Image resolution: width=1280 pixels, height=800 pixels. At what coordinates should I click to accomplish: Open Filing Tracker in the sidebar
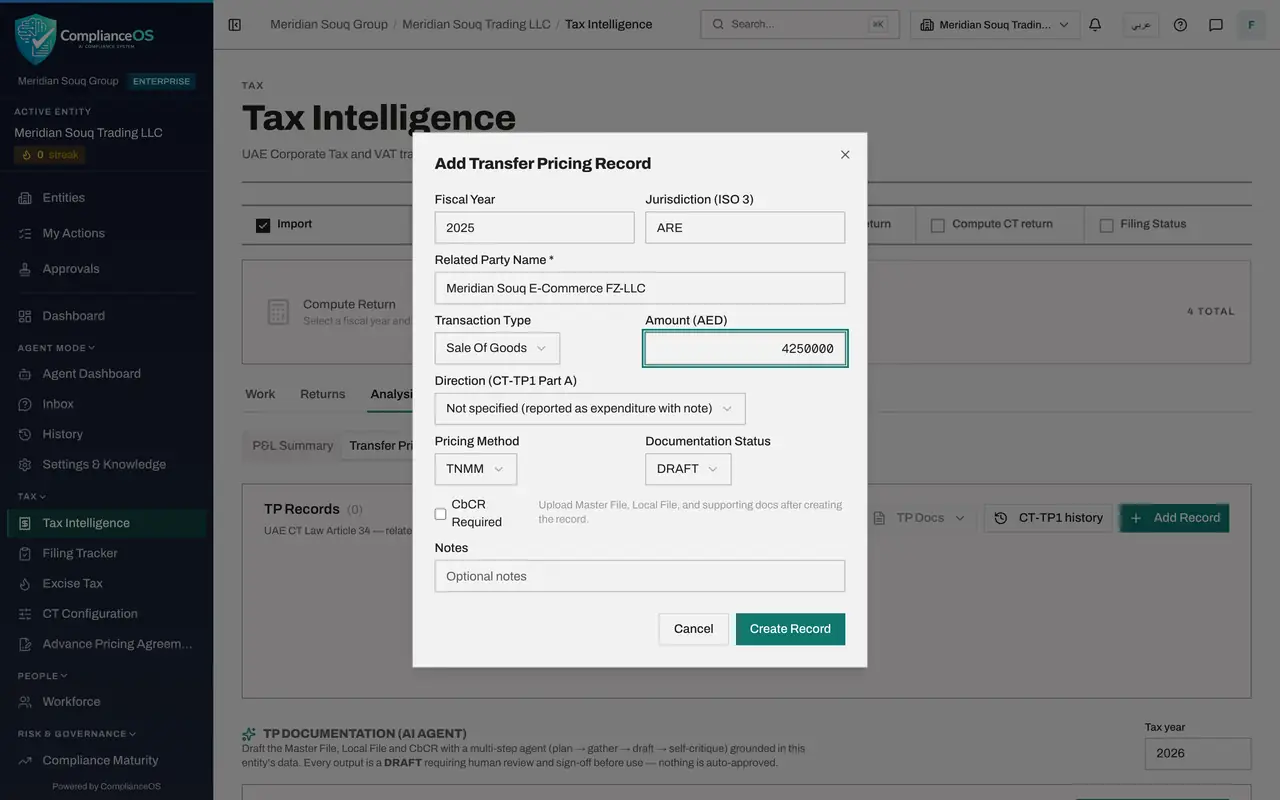coord(106,553)
